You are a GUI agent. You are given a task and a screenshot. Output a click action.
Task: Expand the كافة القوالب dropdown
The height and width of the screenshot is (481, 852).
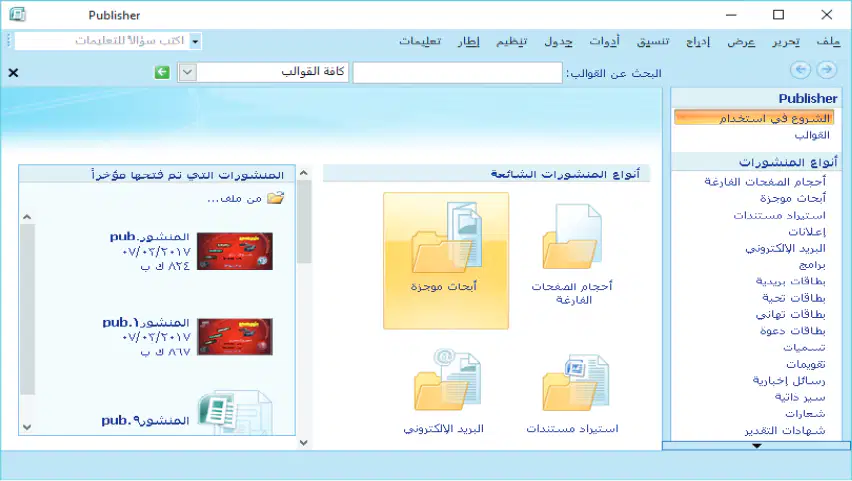point(187,72)
